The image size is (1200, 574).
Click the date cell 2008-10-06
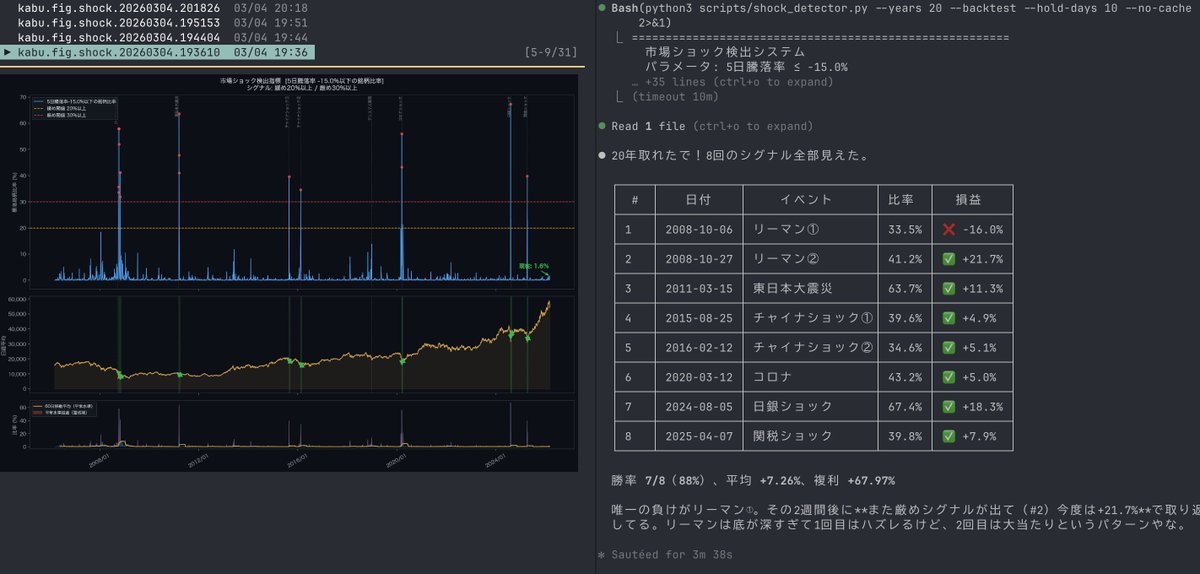(x=699, y=229)
